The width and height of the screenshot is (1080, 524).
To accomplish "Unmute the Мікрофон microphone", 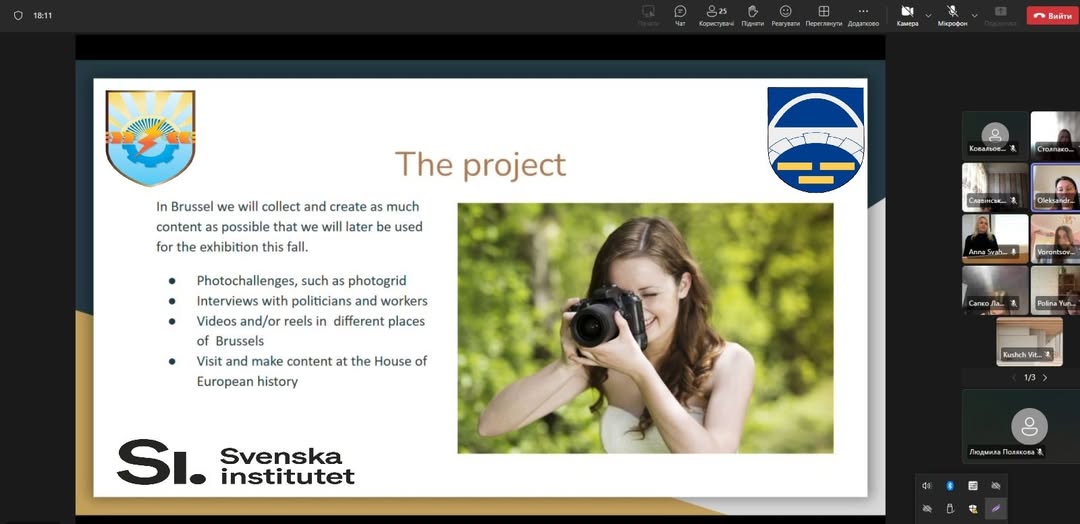I will coord(952,15).
